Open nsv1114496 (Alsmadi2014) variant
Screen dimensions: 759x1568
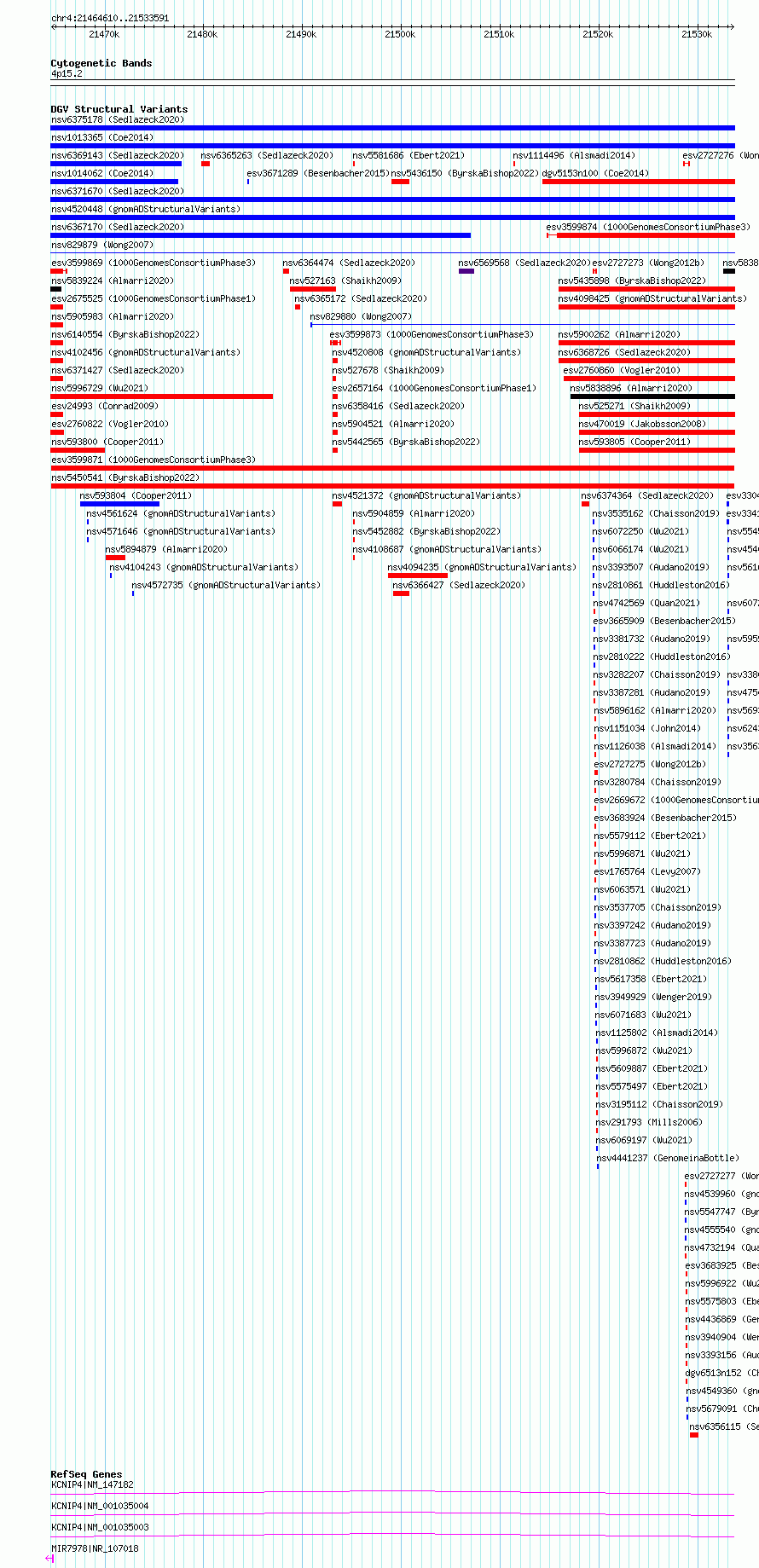[574, 155]
